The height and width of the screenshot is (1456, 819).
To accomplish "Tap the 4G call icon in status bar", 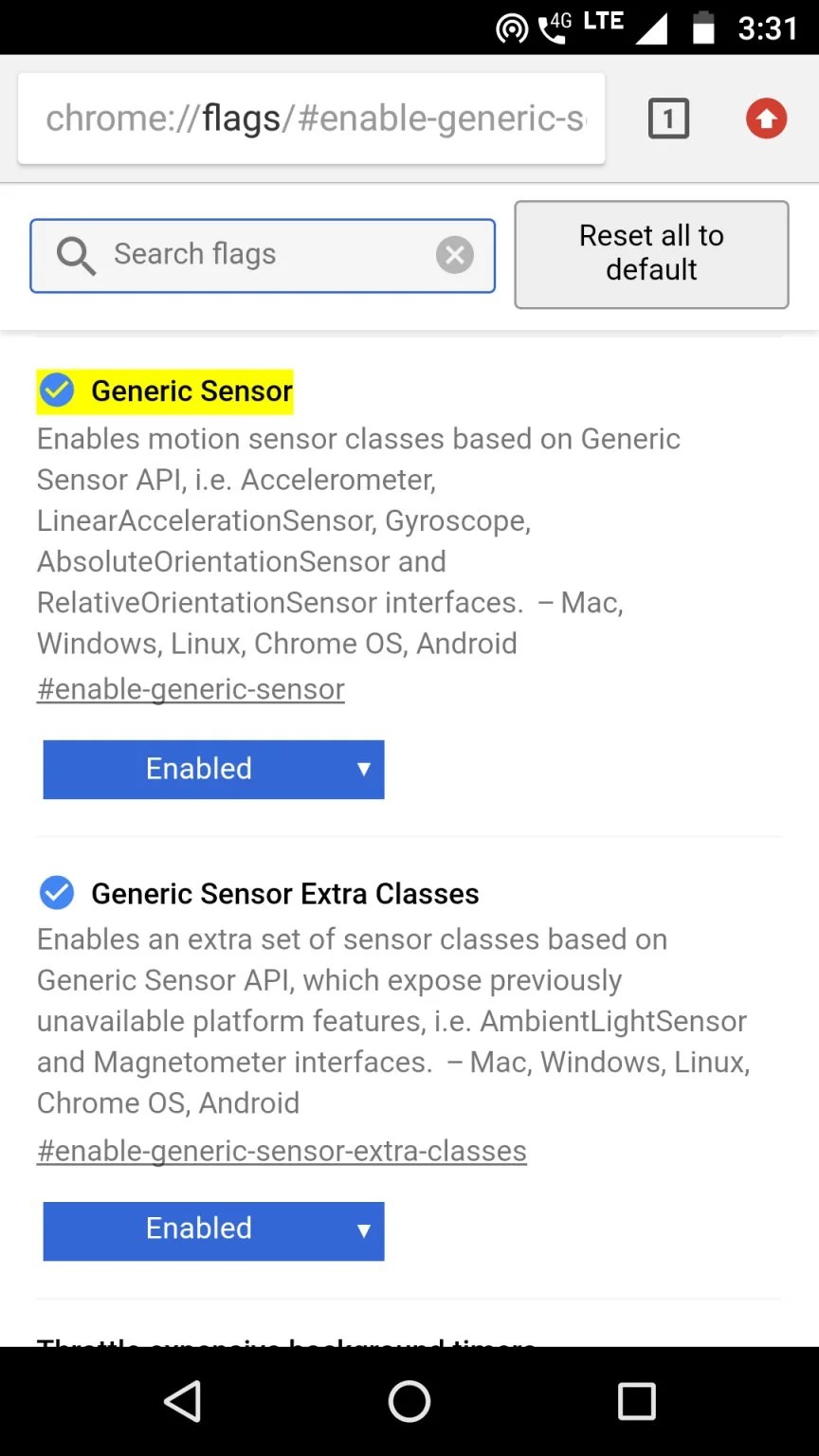I will pyautogui.click(x=555, y=28).
